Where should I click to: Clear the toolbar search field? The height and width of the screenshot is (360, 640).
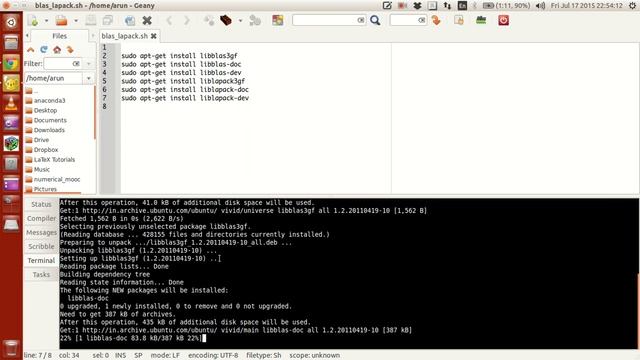pos(361,20)
